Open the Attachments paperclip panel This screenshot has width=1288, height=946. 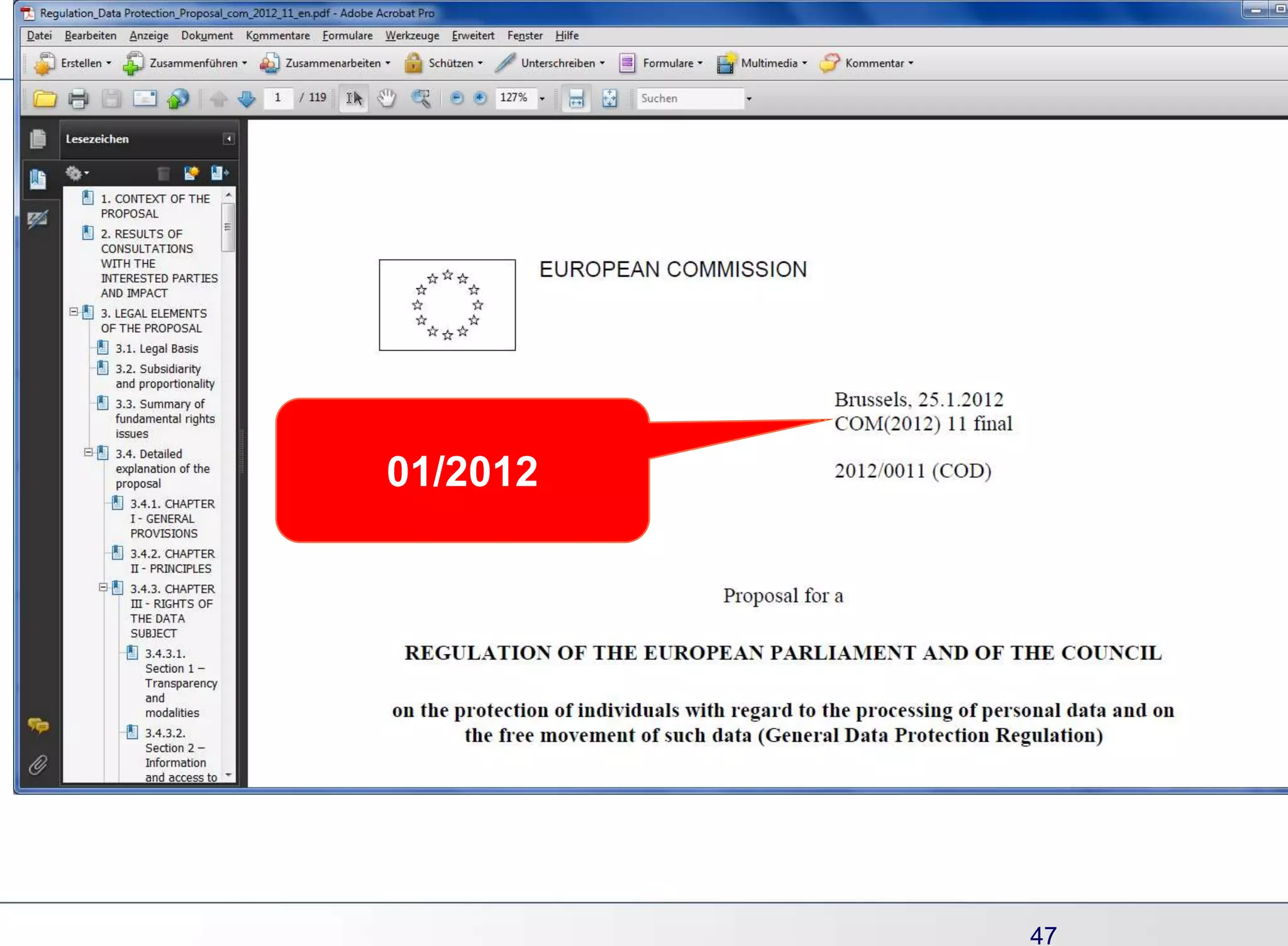coord(38,765)
